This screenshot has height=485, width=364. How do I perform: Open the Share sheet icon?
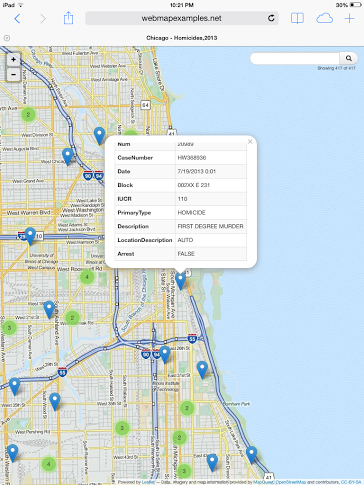tap(68, 18)
